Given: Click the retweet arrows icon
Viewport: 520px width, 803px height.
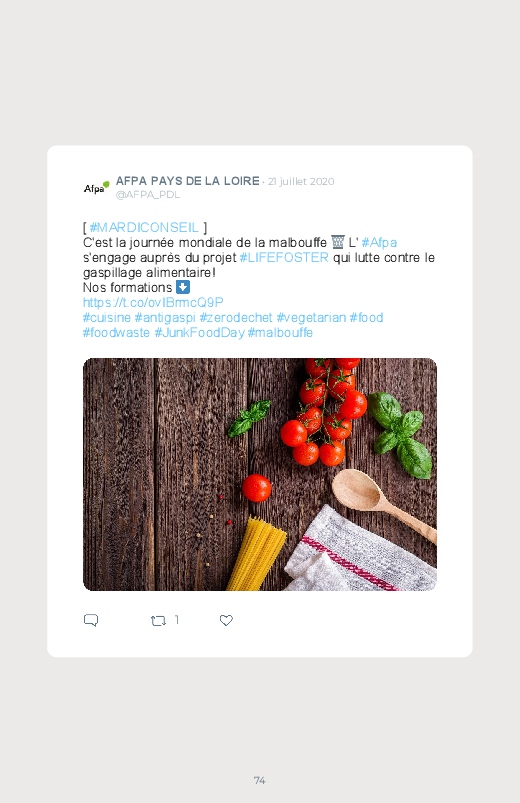Looking at the screenshot, I should click(x=158, y=621).
